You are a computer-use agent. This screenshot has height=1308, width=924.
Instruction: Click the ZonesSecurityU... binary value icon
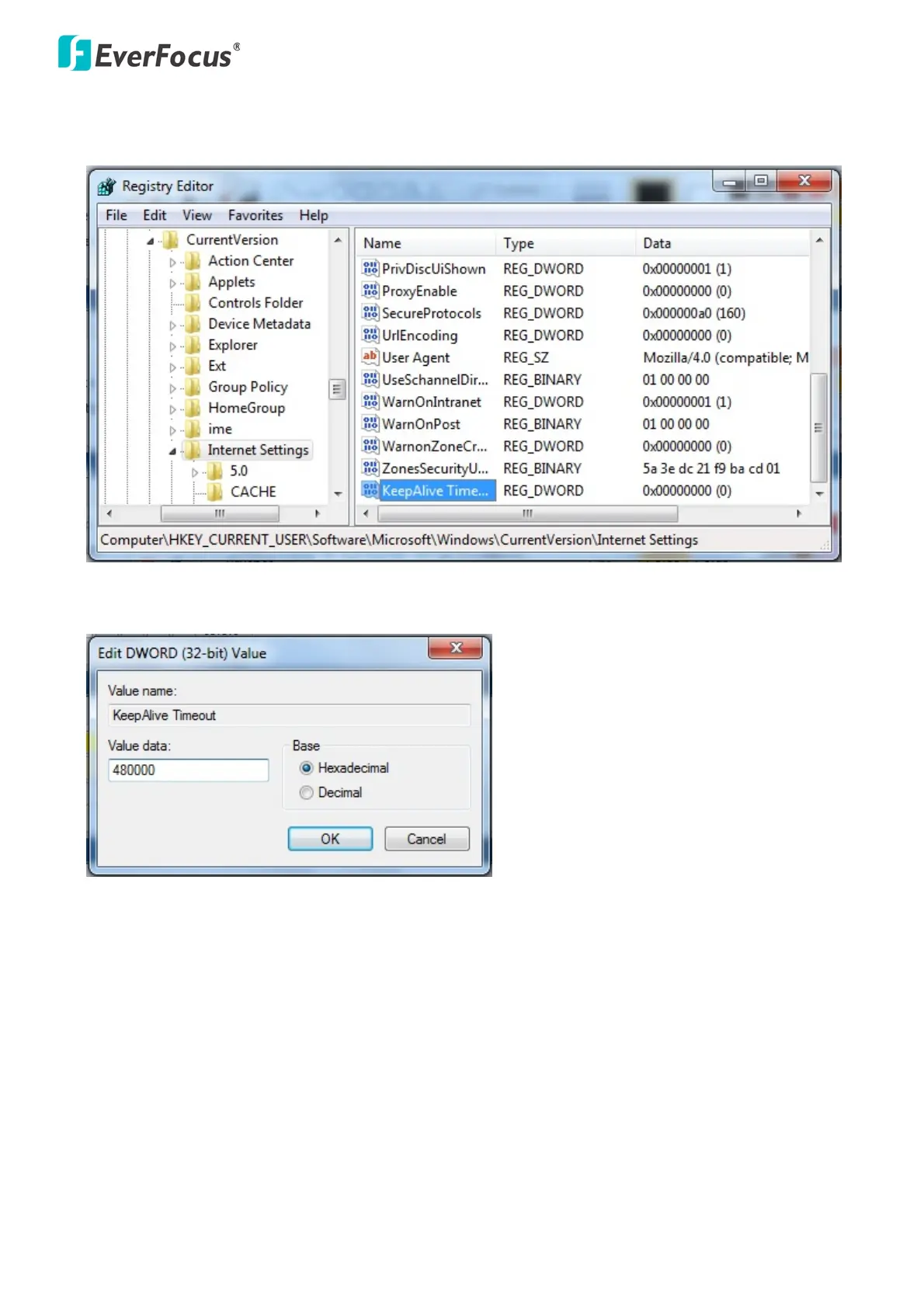[x=370, y=468]
